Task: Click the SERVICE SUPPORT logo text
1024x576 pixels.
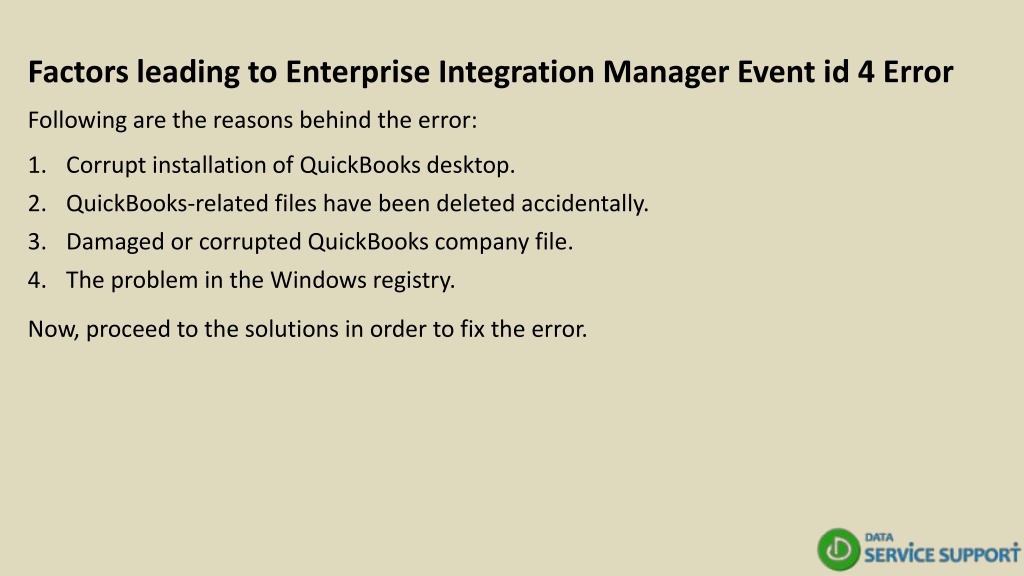Action: (x=942, y=554)
